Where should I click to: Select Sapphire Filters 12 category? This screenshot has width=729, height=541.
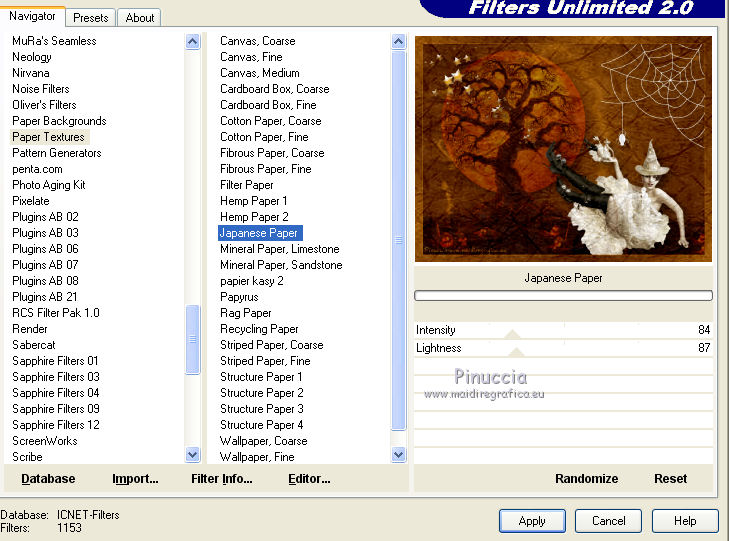(56, 425)
